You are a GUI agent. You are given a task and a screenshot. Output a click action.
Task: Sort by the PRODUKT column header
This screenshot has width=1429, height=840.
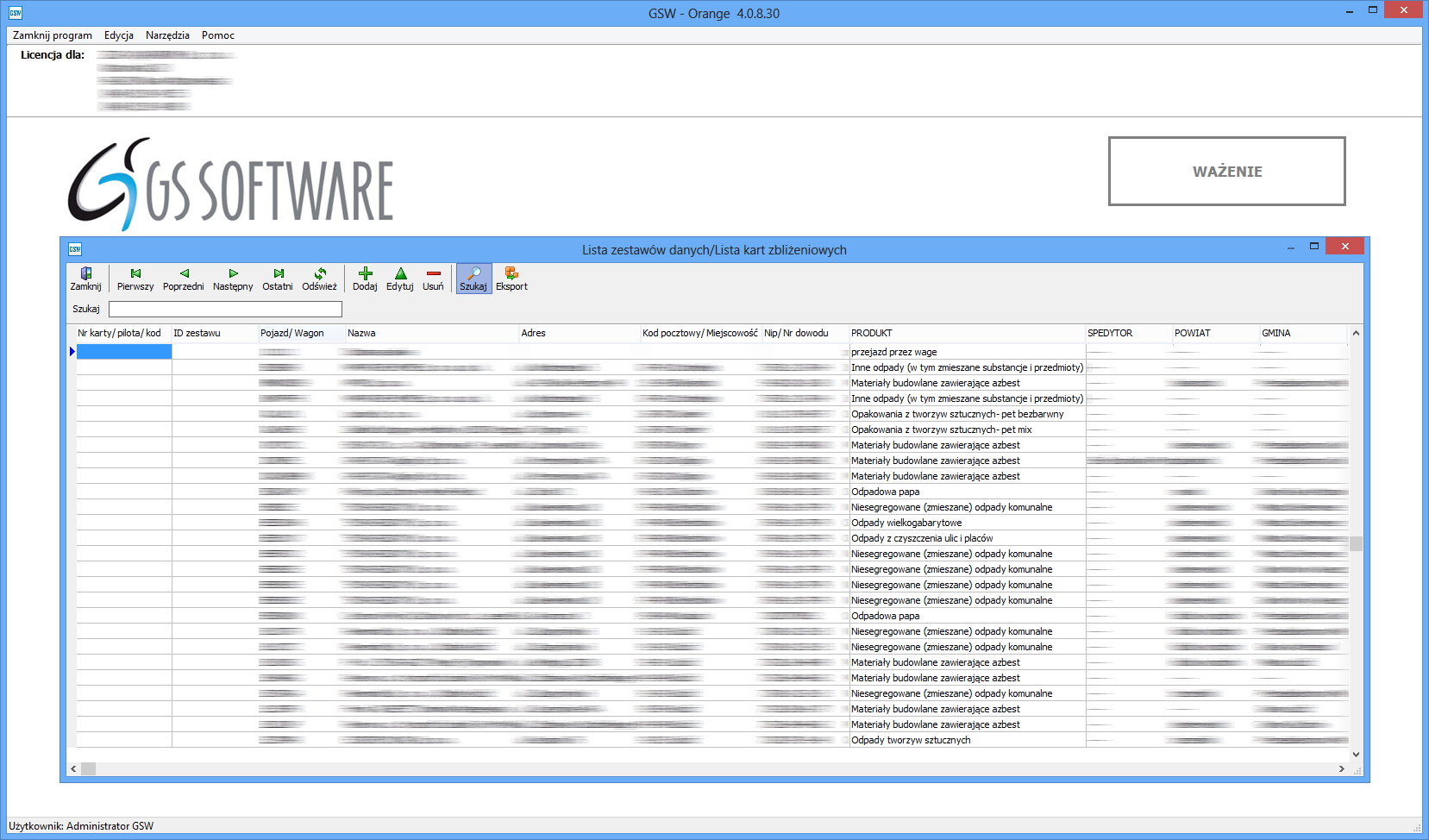(966, 333)
